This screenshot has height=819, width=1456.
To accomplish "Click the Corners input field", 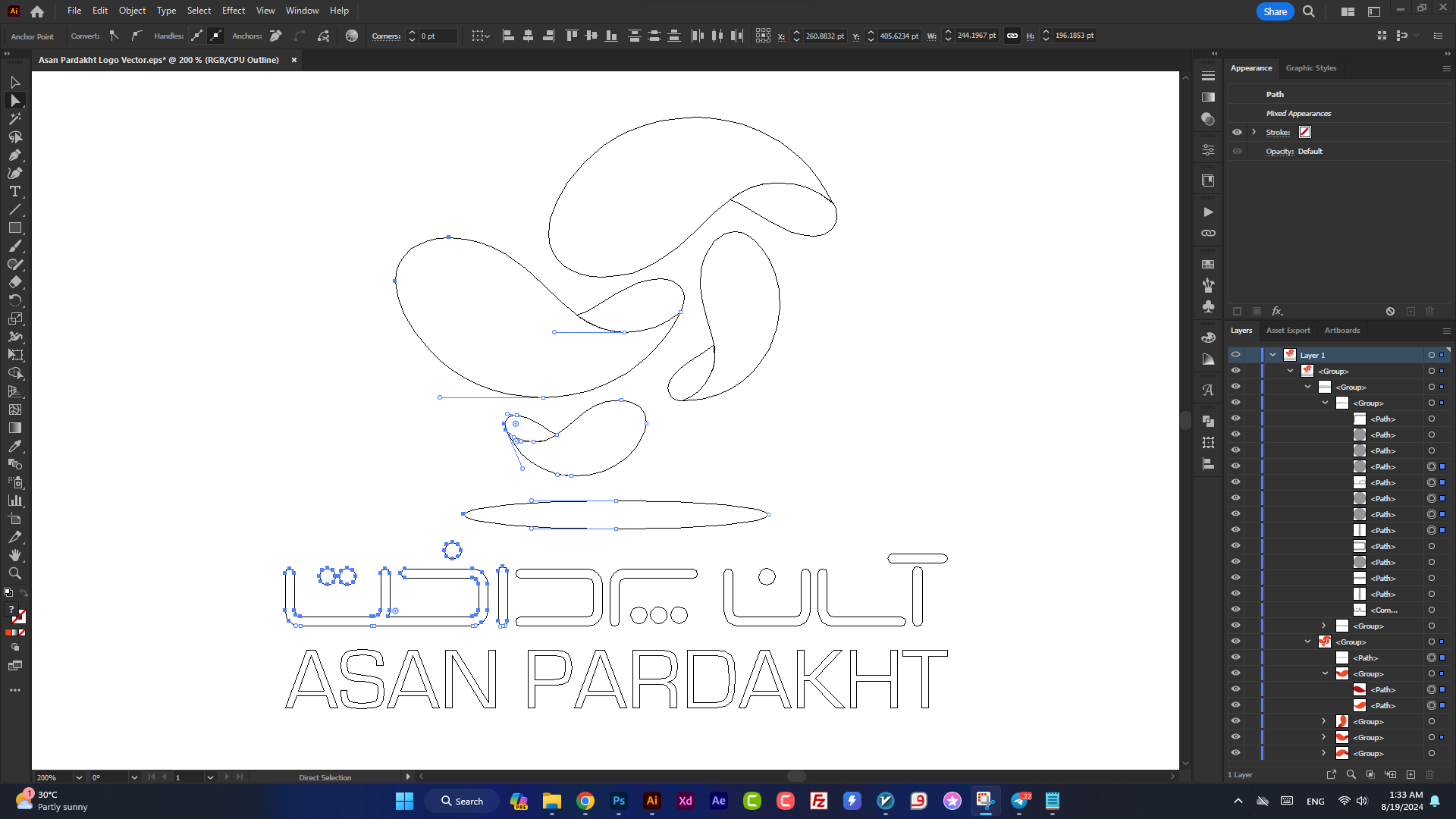I will pos(437,35).
